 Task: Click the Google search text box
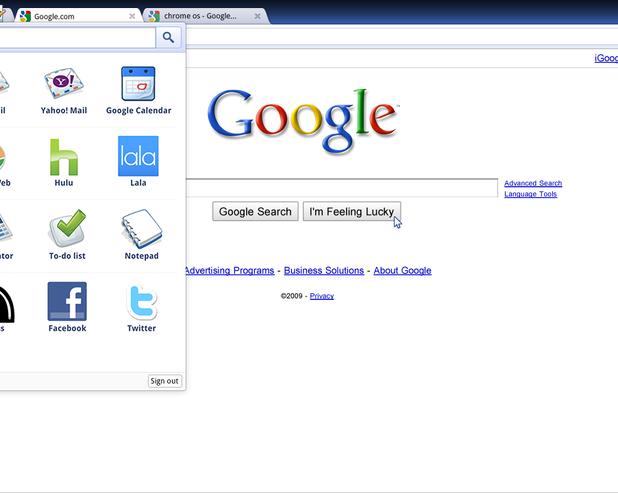point(342,188)
